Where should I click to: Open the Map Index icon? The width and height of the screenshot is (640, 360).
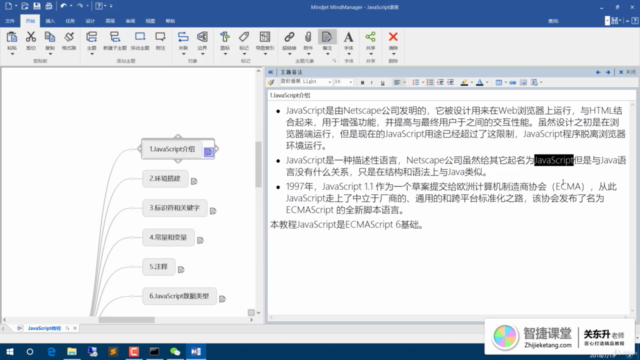[x=265, y=37]
